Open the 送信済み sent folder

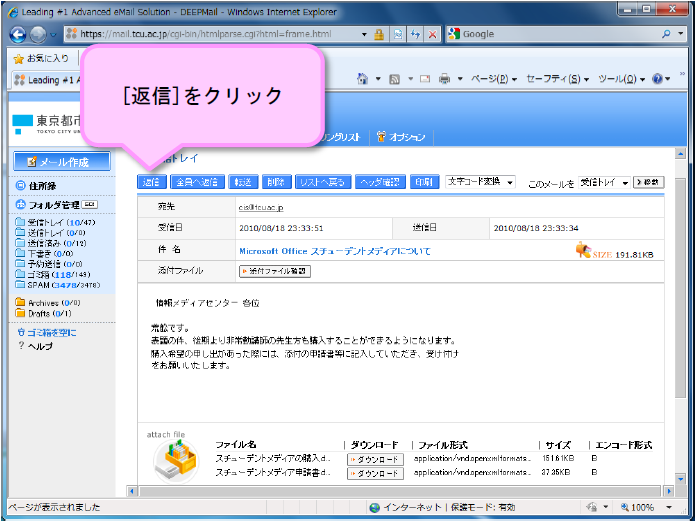click(x=51, y=243)
